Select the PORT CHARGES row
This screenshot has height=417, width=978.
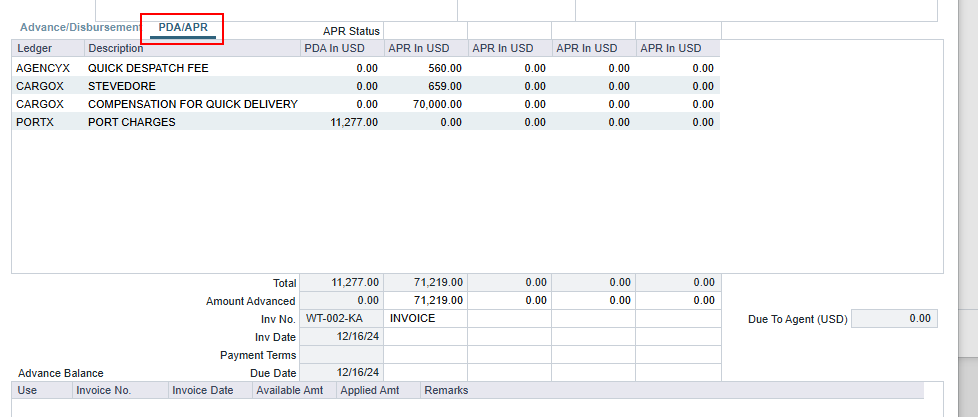[x=132, y=122]
